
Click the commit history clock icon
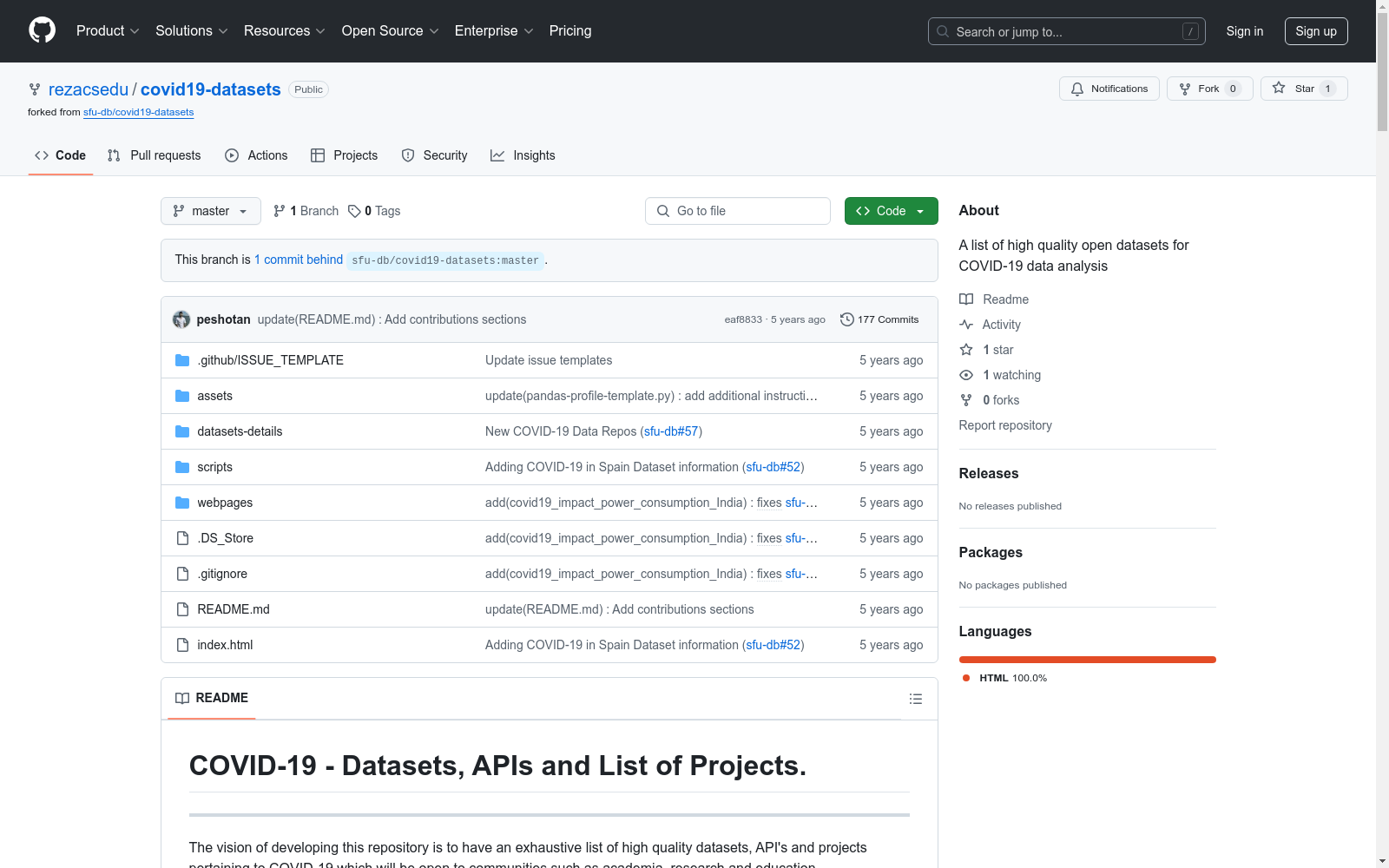[x=847, y=319]
